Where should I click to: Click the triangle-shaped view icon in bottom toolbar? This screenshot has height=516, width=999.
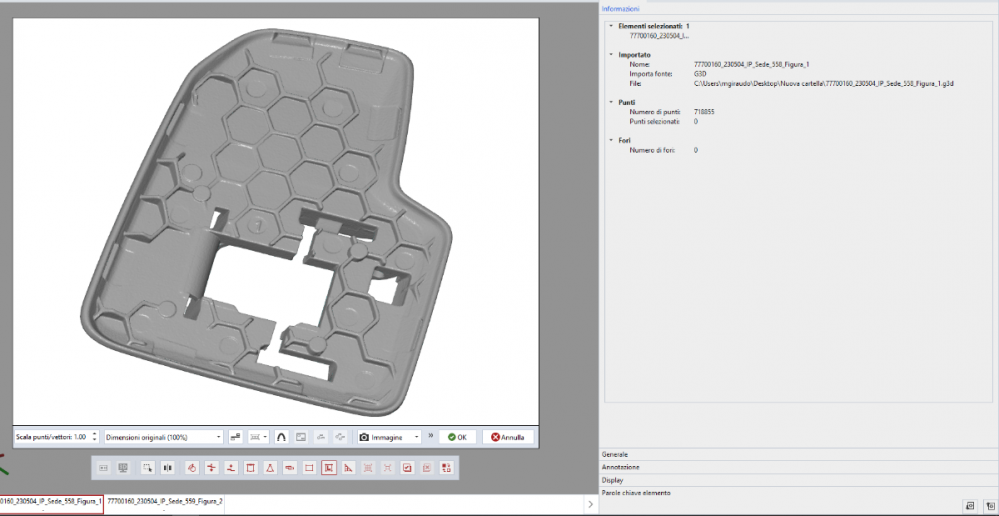(270, 467)
